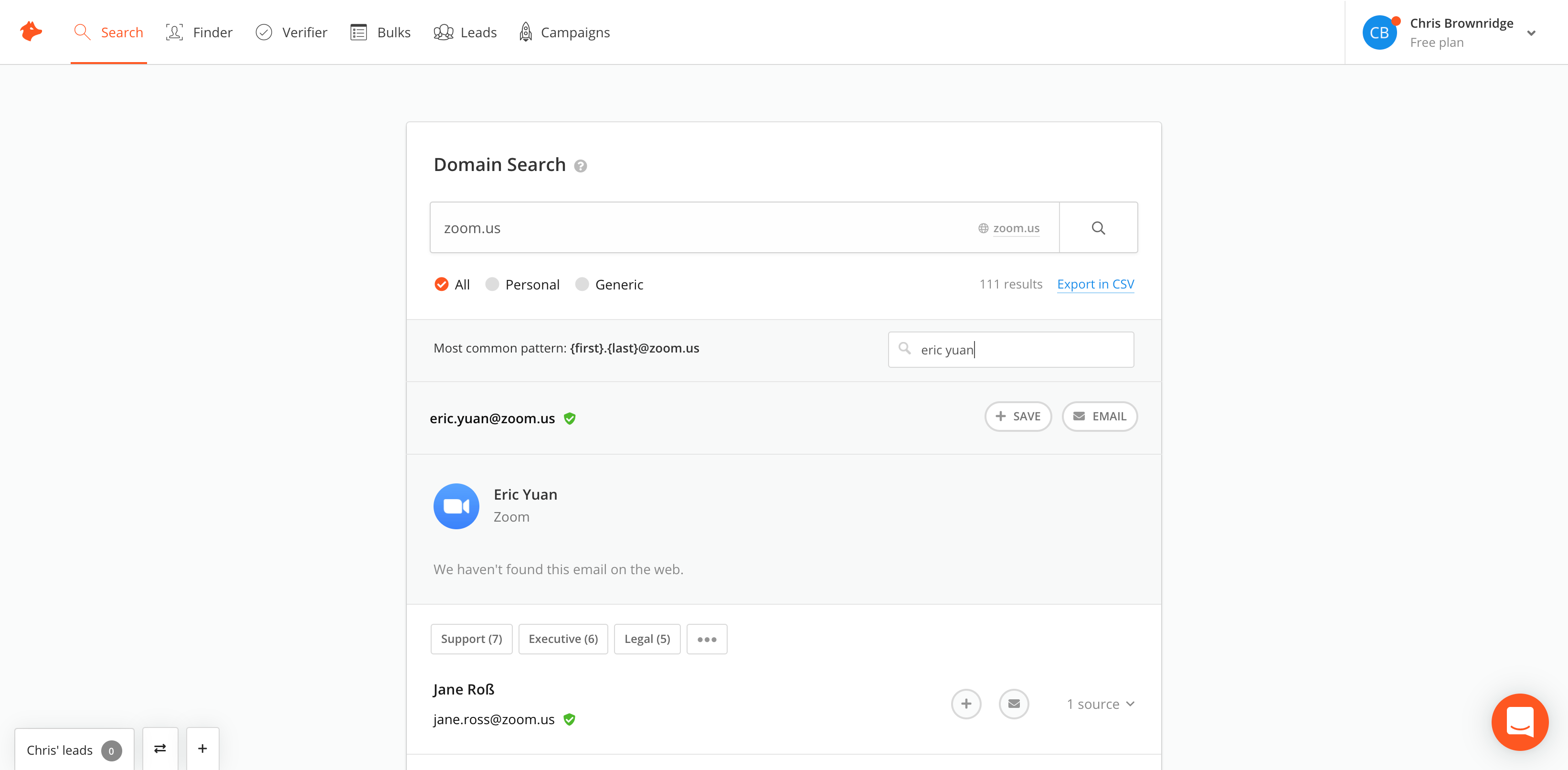
Task: Create new leads list plus icon
Action: tap(203, 749)
